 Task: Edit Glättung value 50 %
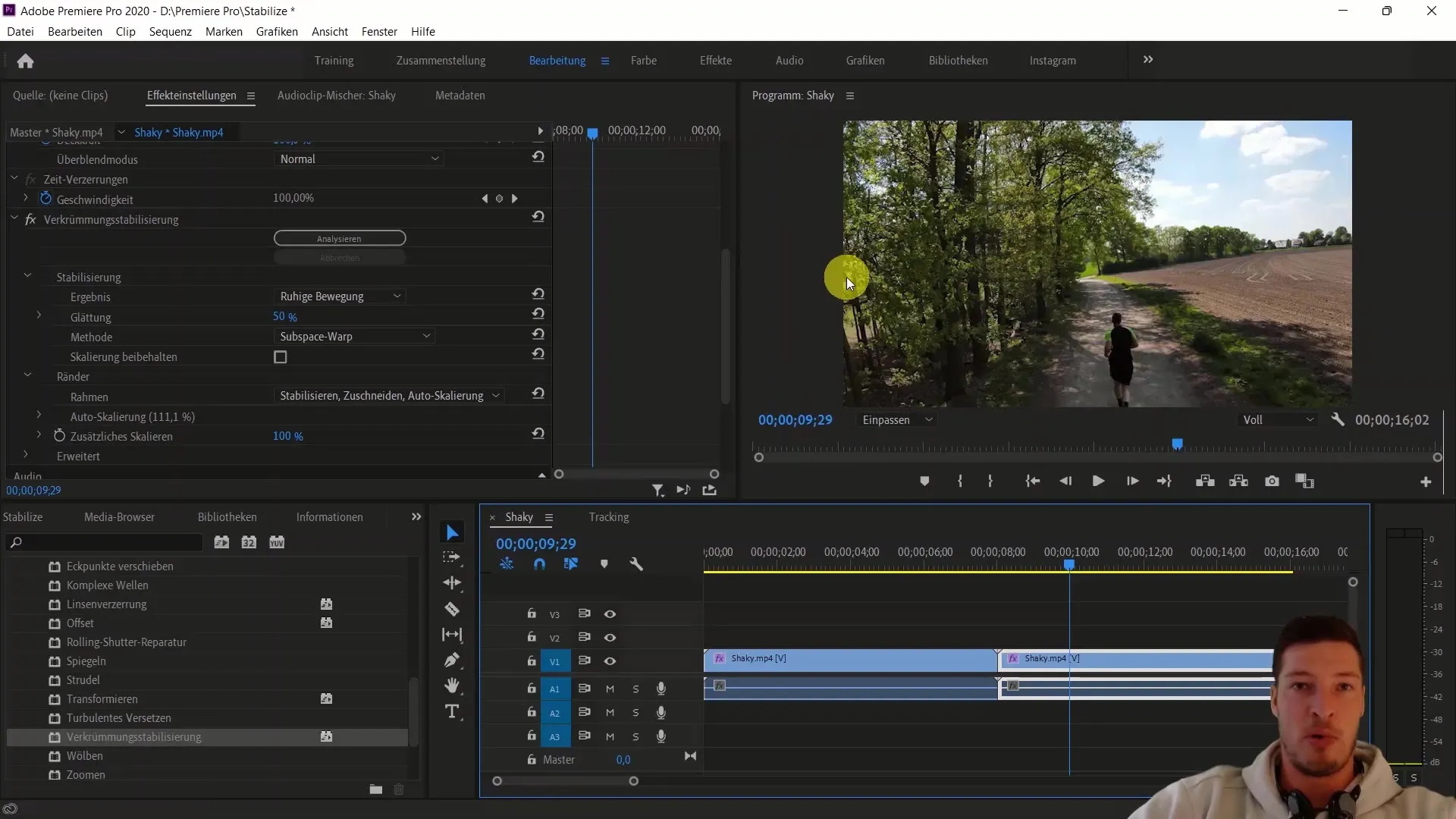point(285,317)
